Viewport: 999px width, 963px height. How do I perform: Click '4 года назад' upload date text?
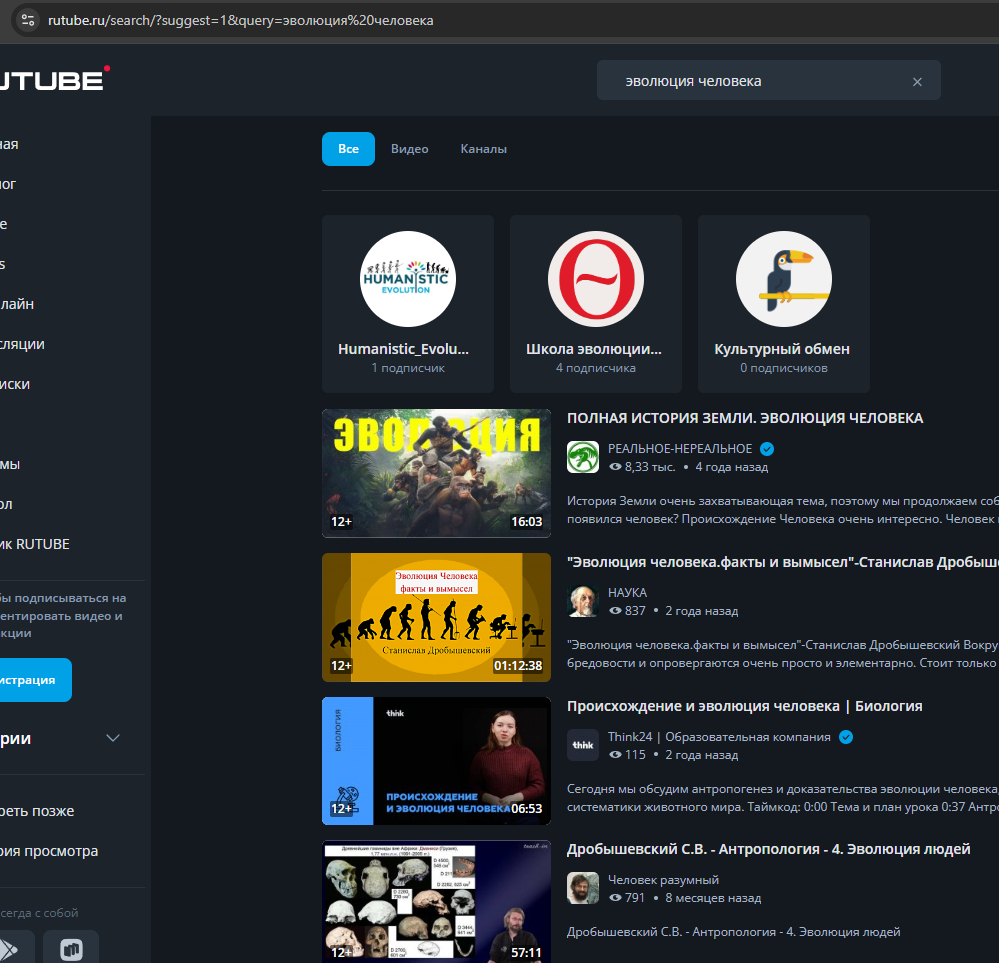click(x=731, y=467)
